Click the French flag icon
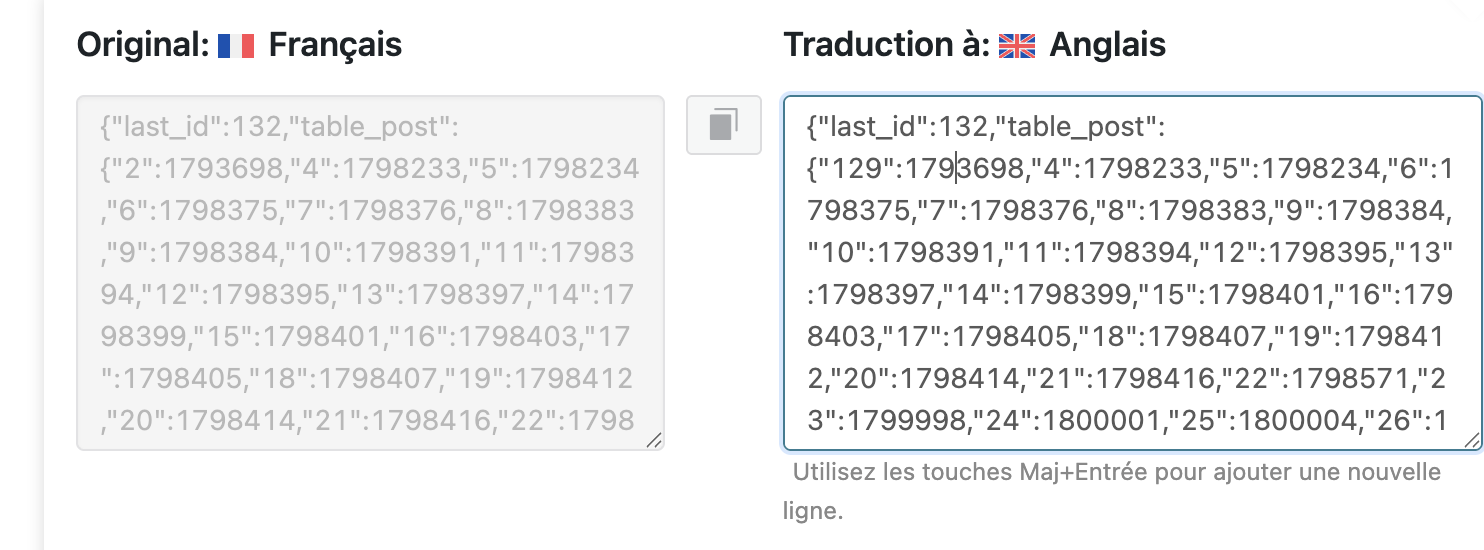Viewport: 1484px width, 550px height. (x=237, y=46)
